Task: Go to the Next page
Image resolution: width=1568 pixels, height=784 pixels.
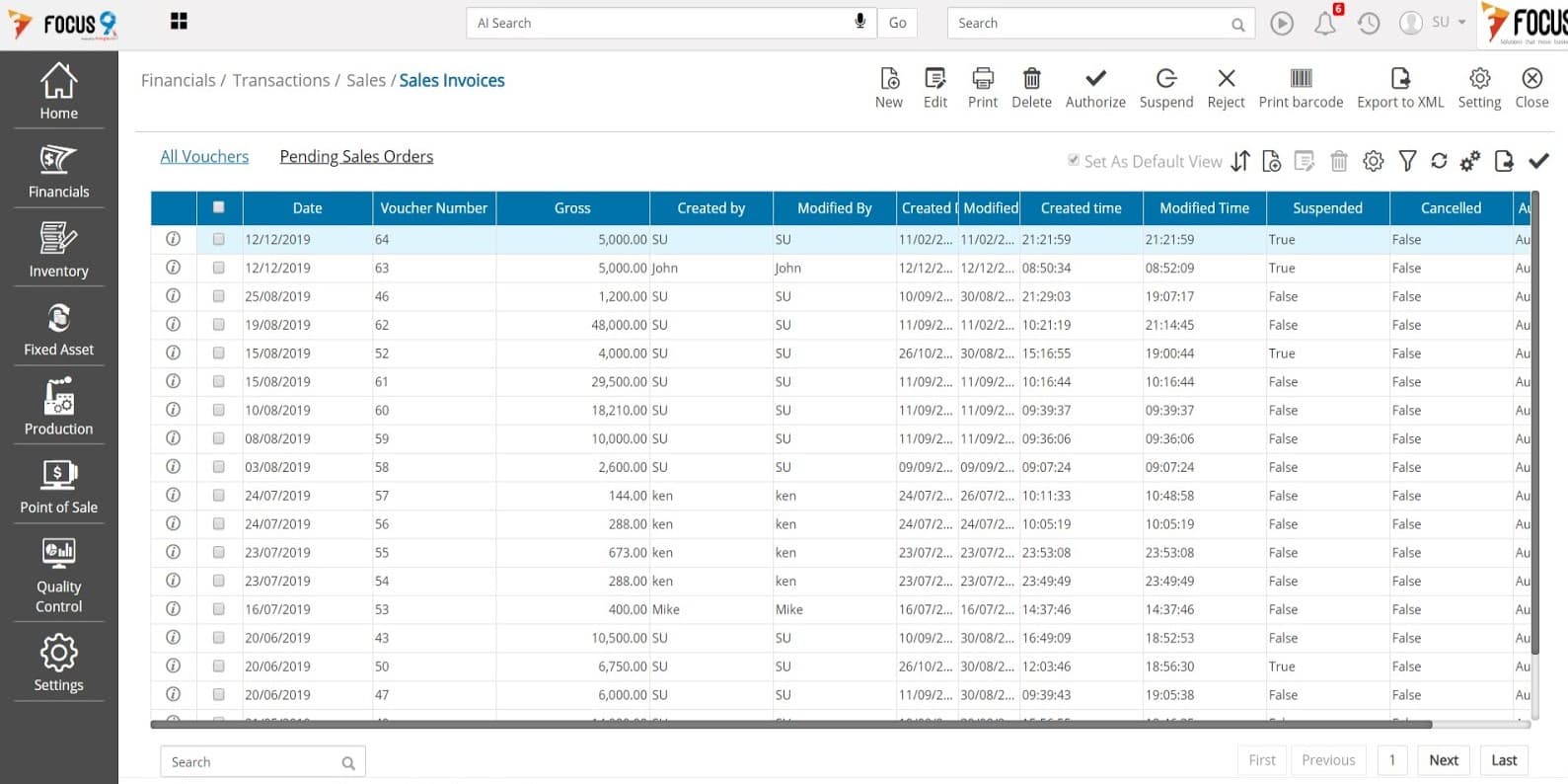Action: (x=1444, y=760)
